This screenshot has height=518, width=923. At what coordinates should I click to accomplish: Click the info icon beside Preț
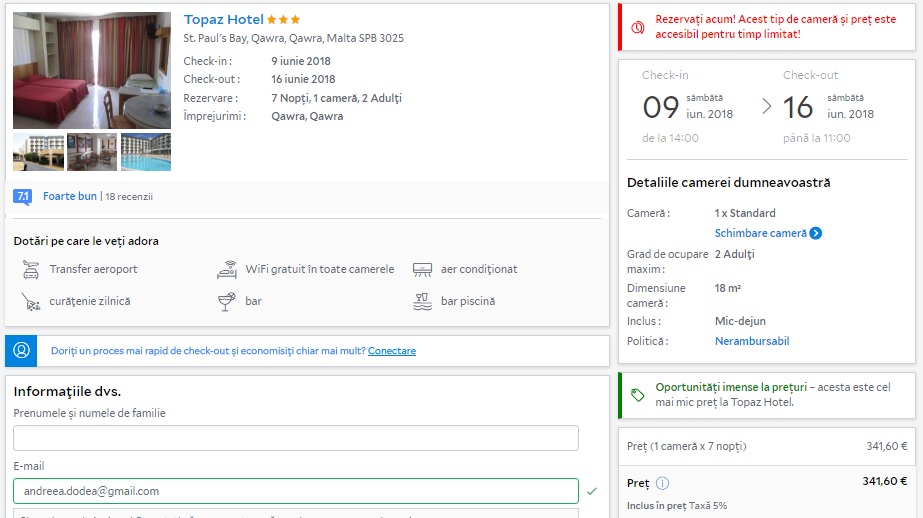(662, 483)
